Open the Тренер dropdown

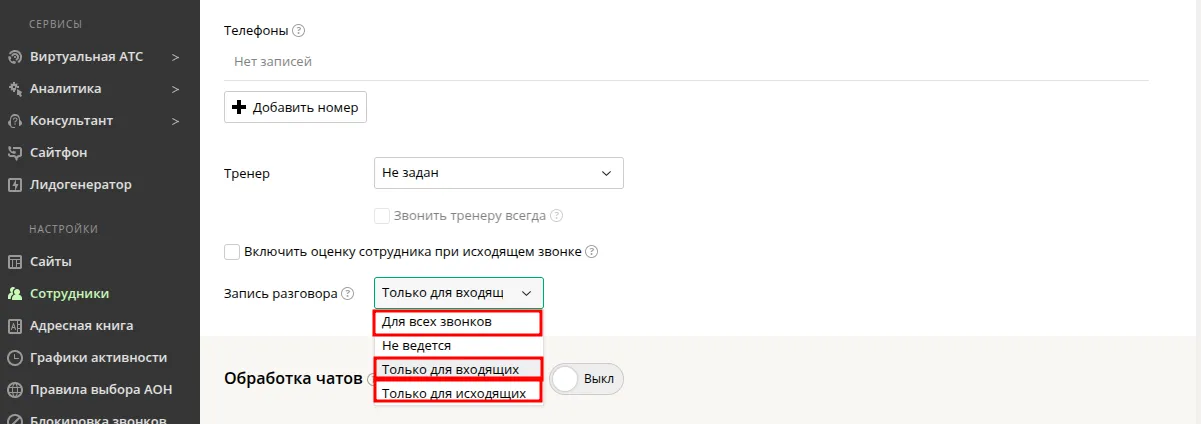pos(498,173)
